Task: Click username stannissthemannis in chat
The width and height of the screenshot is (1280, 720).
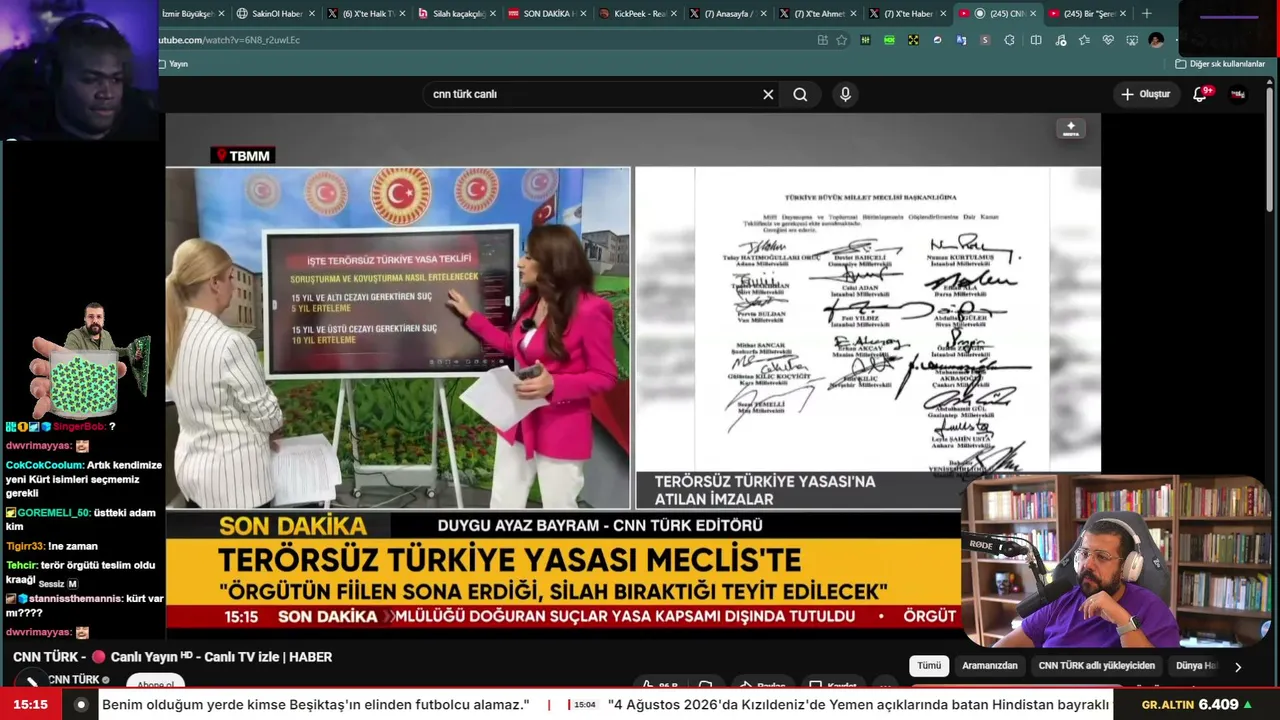Action: click(74, 598)
